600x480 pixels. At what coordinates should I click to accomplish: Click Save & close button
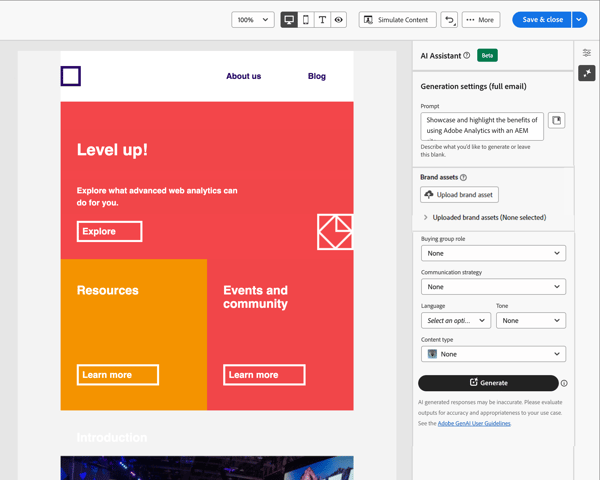coord(542,20)
